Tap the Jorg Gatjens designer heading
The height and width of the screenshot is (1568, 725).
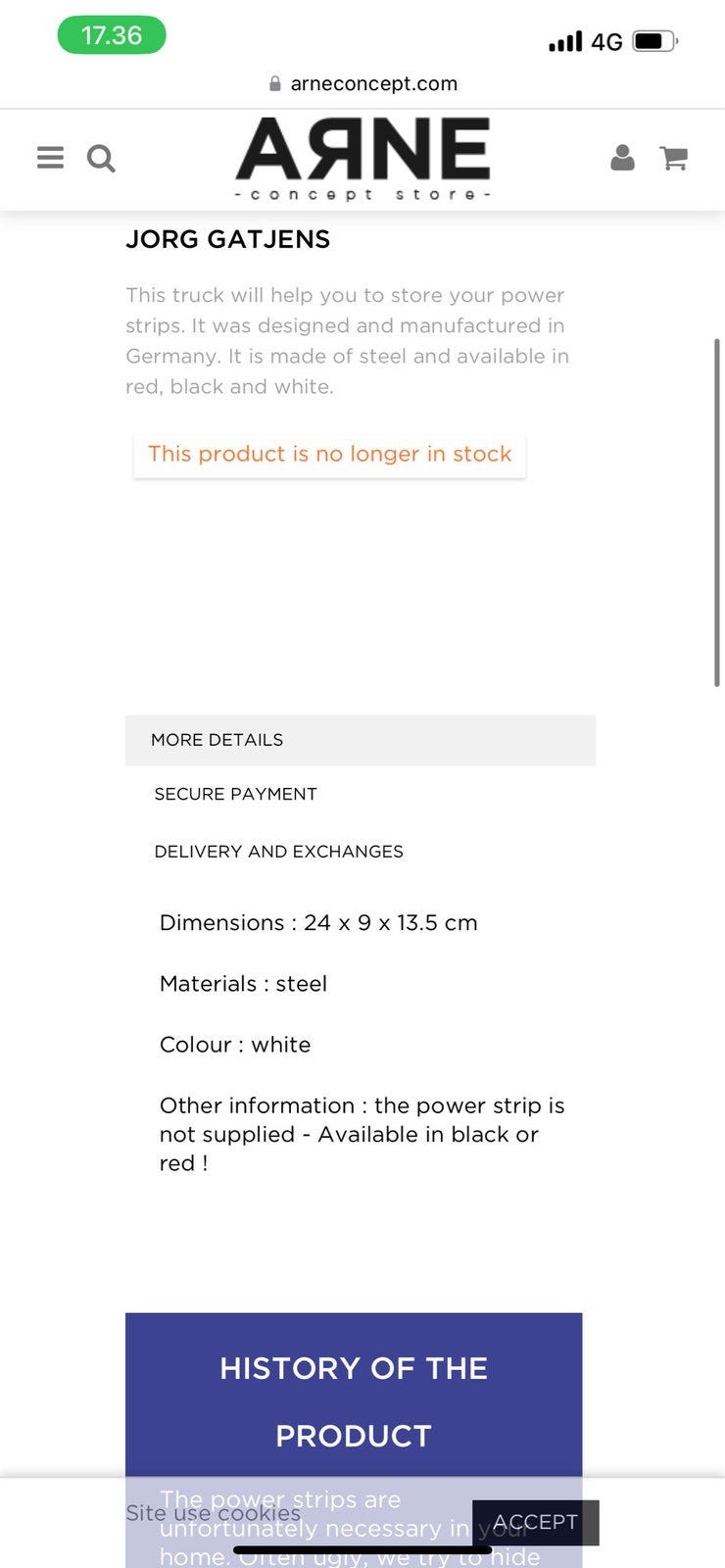click(227, 239)
